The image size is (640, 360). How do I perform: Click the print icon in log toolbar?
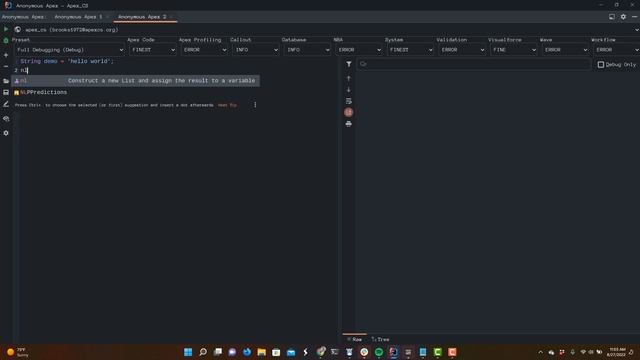click(349, 124)
